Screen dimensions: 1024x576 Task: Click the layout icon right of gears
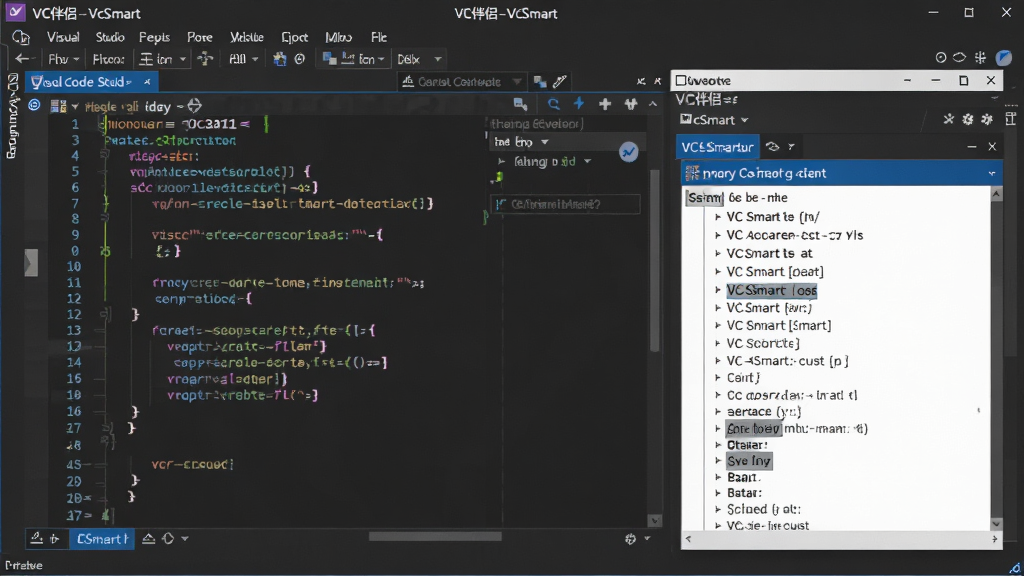coord(1010,119)
